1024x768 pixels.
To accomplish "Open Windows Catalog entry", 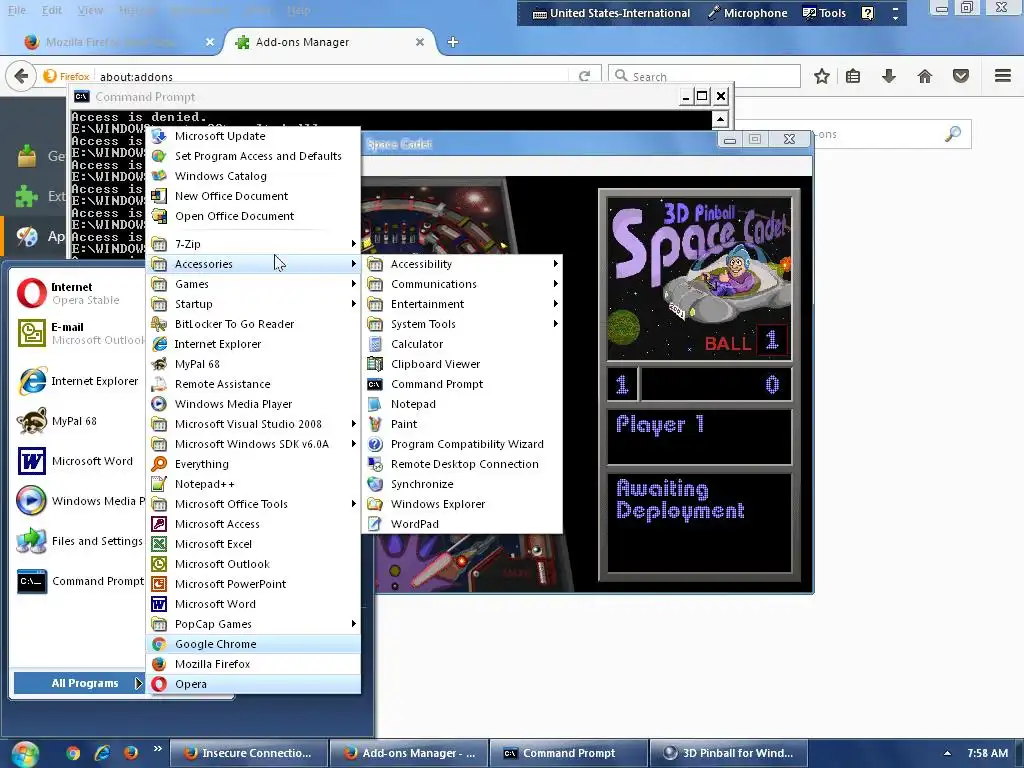I will coord(253,176).
